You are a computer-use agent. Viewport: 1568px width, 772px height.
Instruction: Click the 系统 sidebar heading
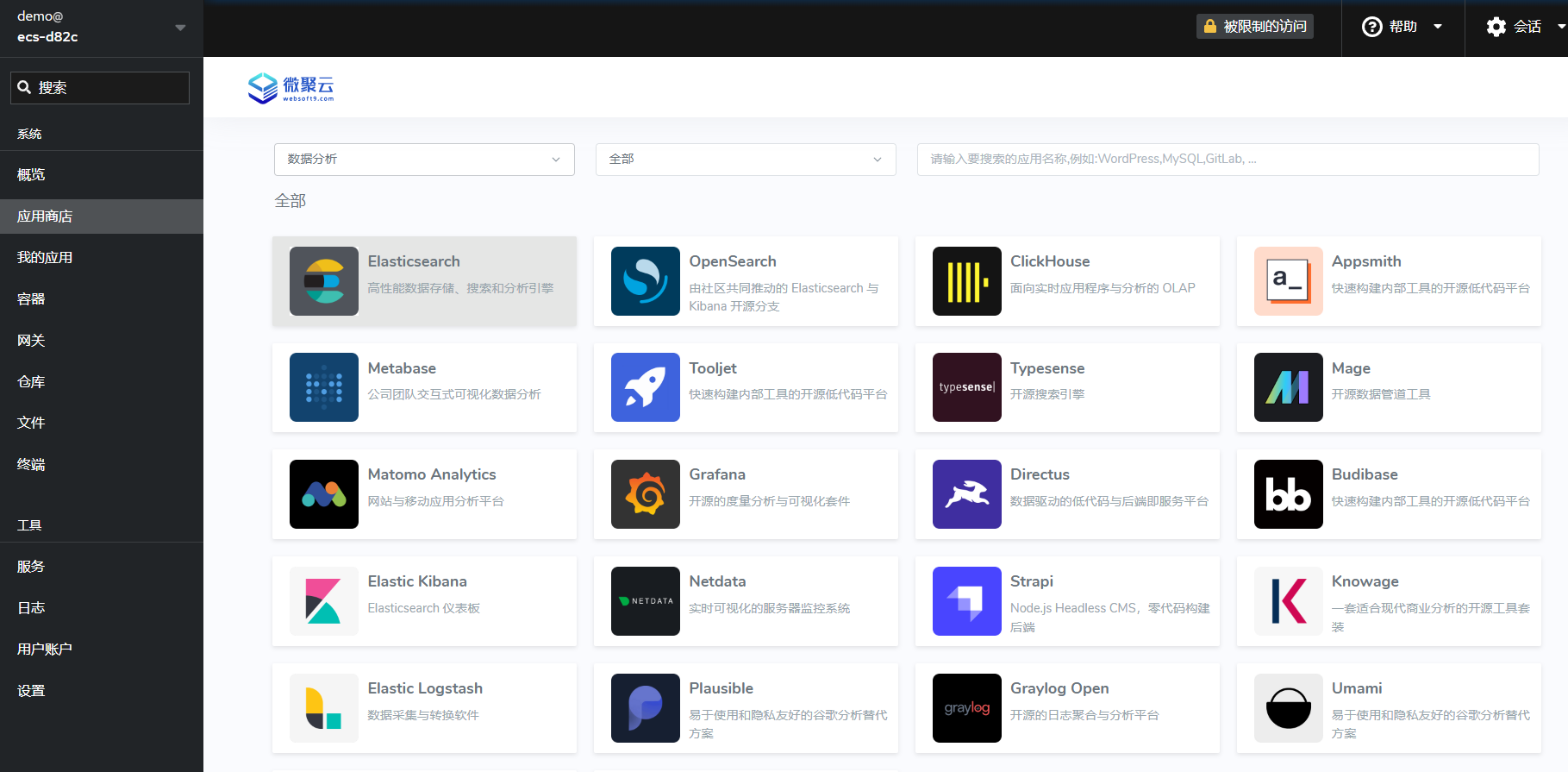pyautogui.click(x=29, y=134)
